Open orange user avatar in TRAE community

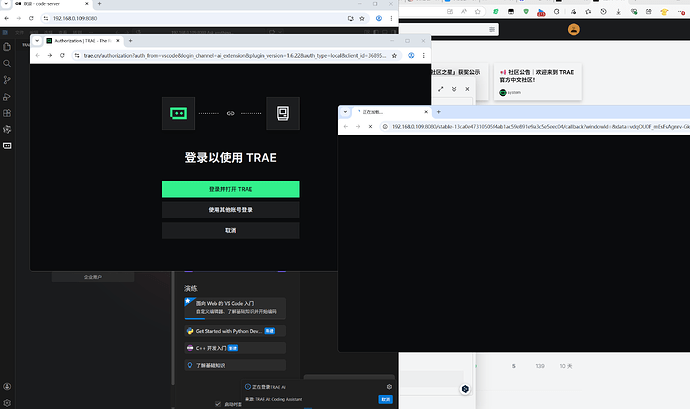[573, 29]
